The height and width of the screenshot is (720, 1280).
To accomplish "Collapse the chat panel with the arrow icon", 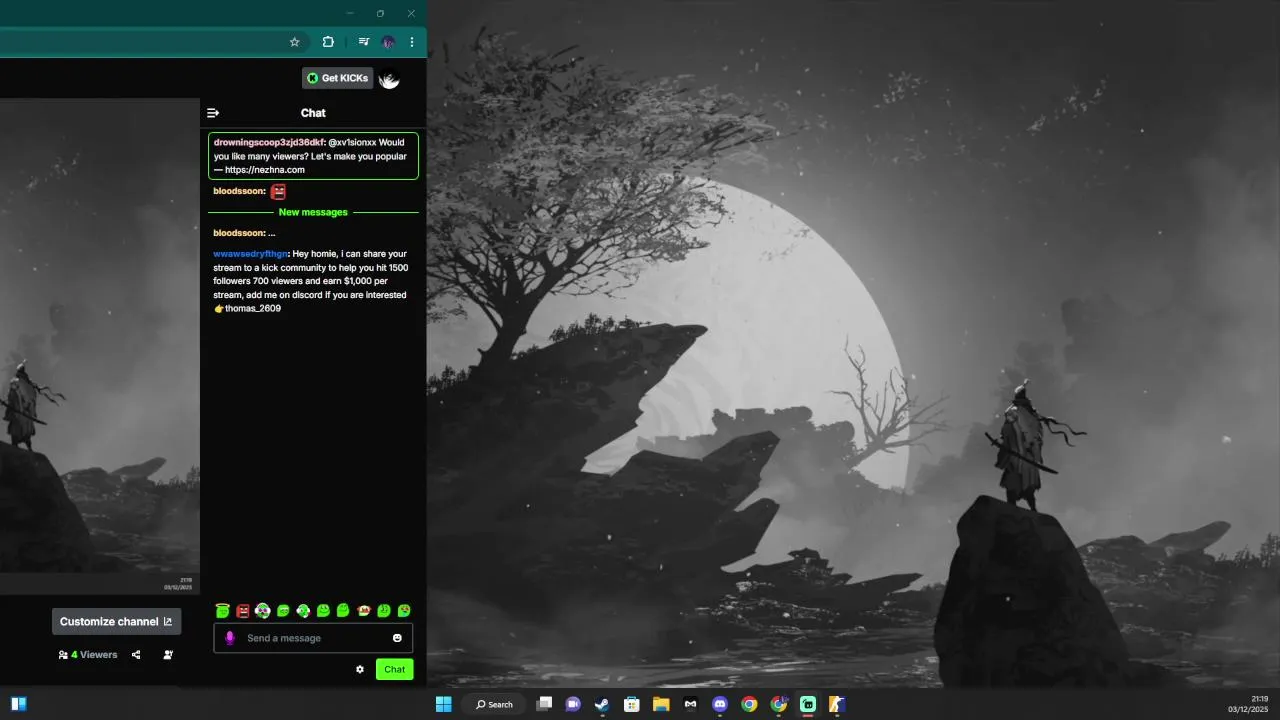I will pos(212,113).
